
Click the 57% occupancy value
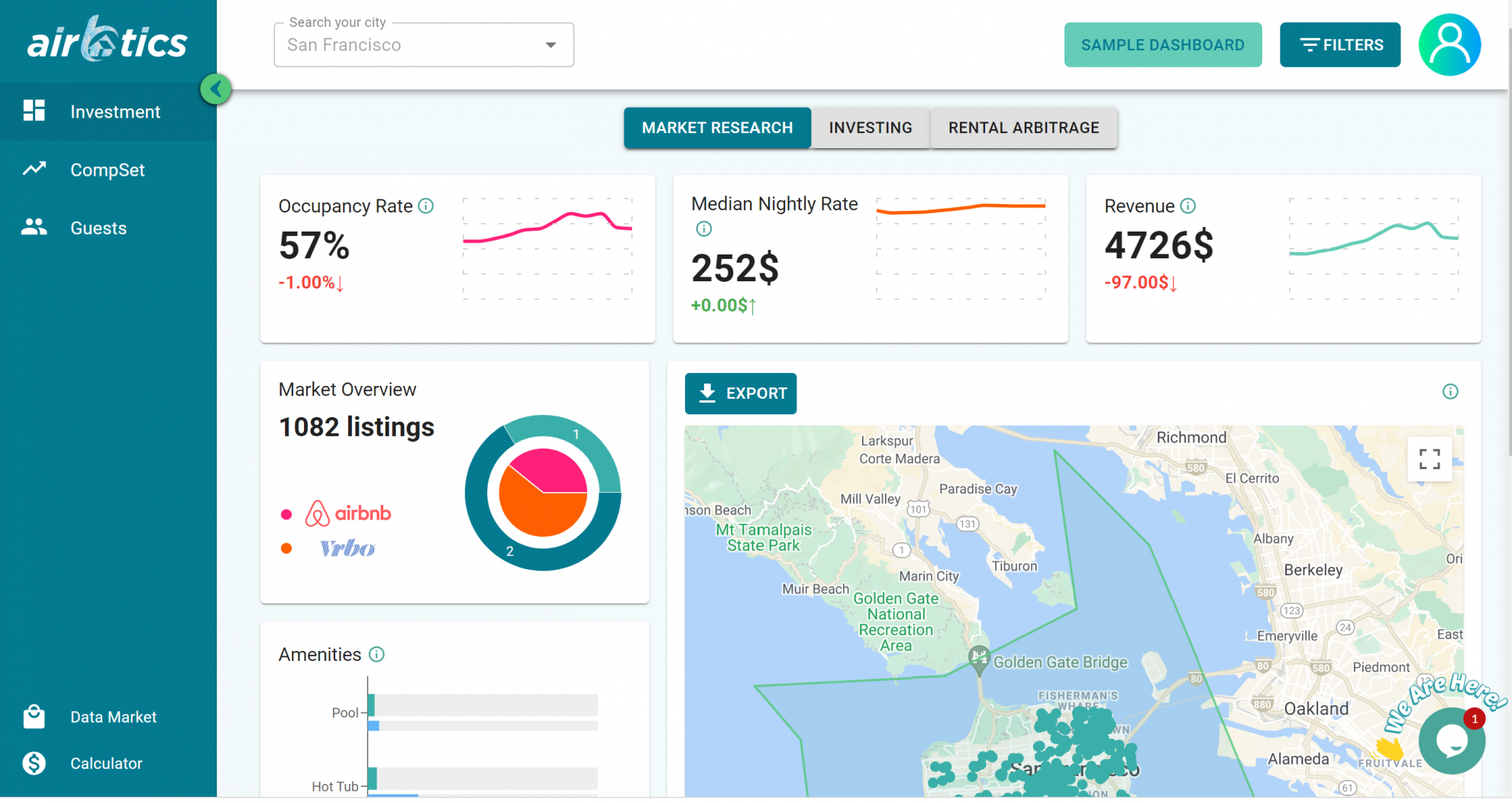tap(314, 246)
